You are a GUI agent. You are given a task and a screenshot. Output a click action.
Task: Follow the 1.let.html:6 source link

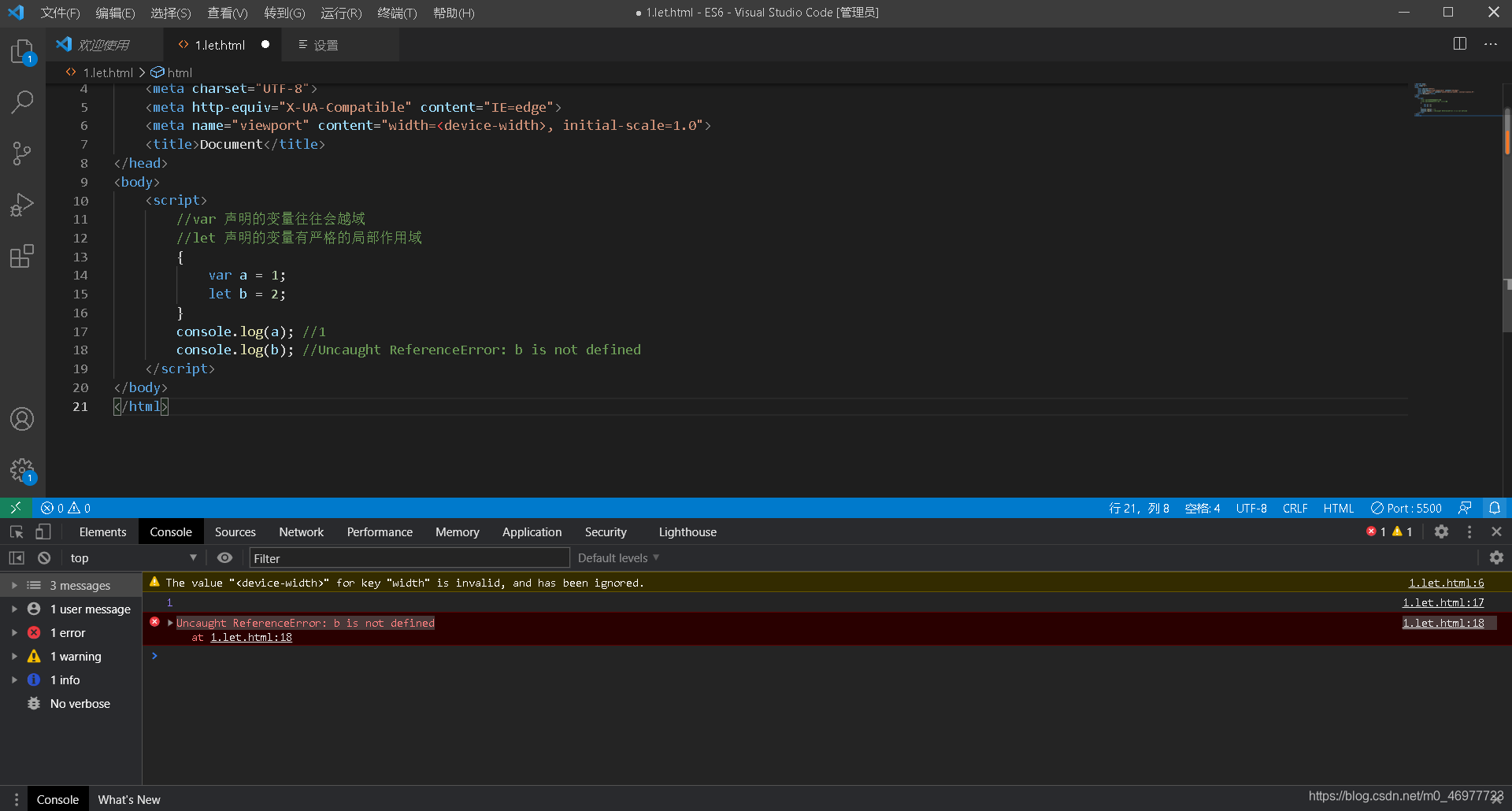pos(1446,583)
